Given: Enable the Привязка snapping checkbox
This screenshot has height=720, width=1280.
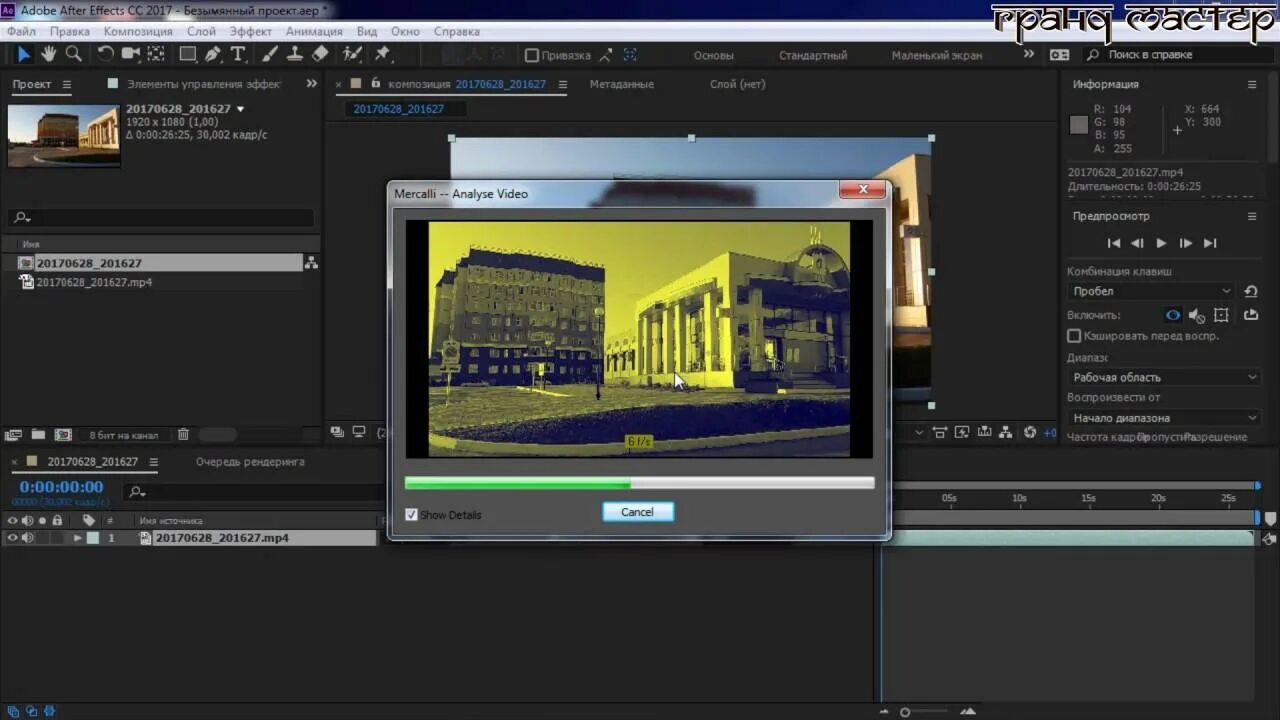Looking at the screenshot, I should tap(532, 56).
